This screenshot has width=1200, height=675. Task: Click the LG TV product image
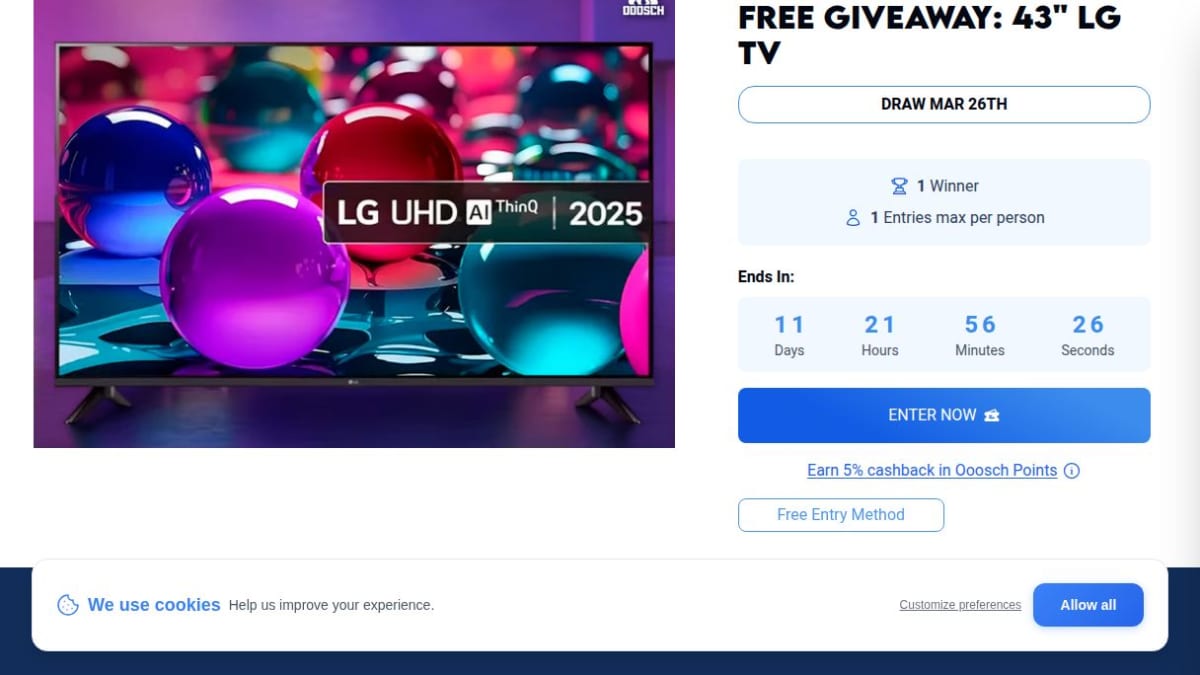(354, 224)
